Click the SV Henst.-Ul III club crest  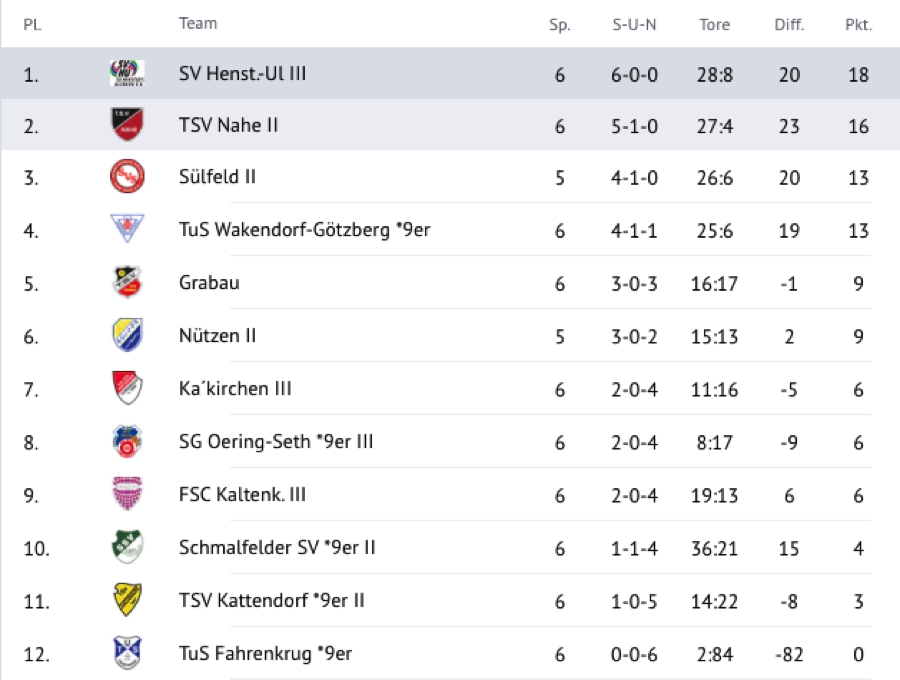pyautogui.click(x=127, y=73)
